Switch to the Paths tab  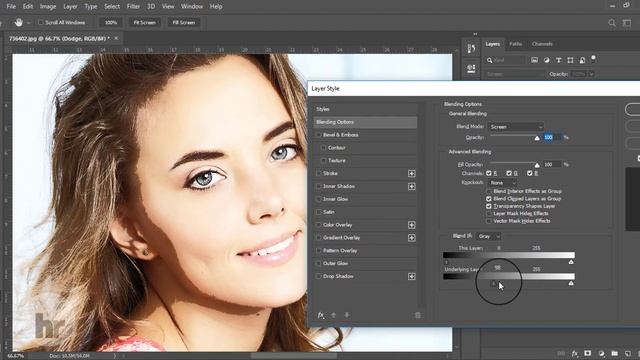[516, 44]
